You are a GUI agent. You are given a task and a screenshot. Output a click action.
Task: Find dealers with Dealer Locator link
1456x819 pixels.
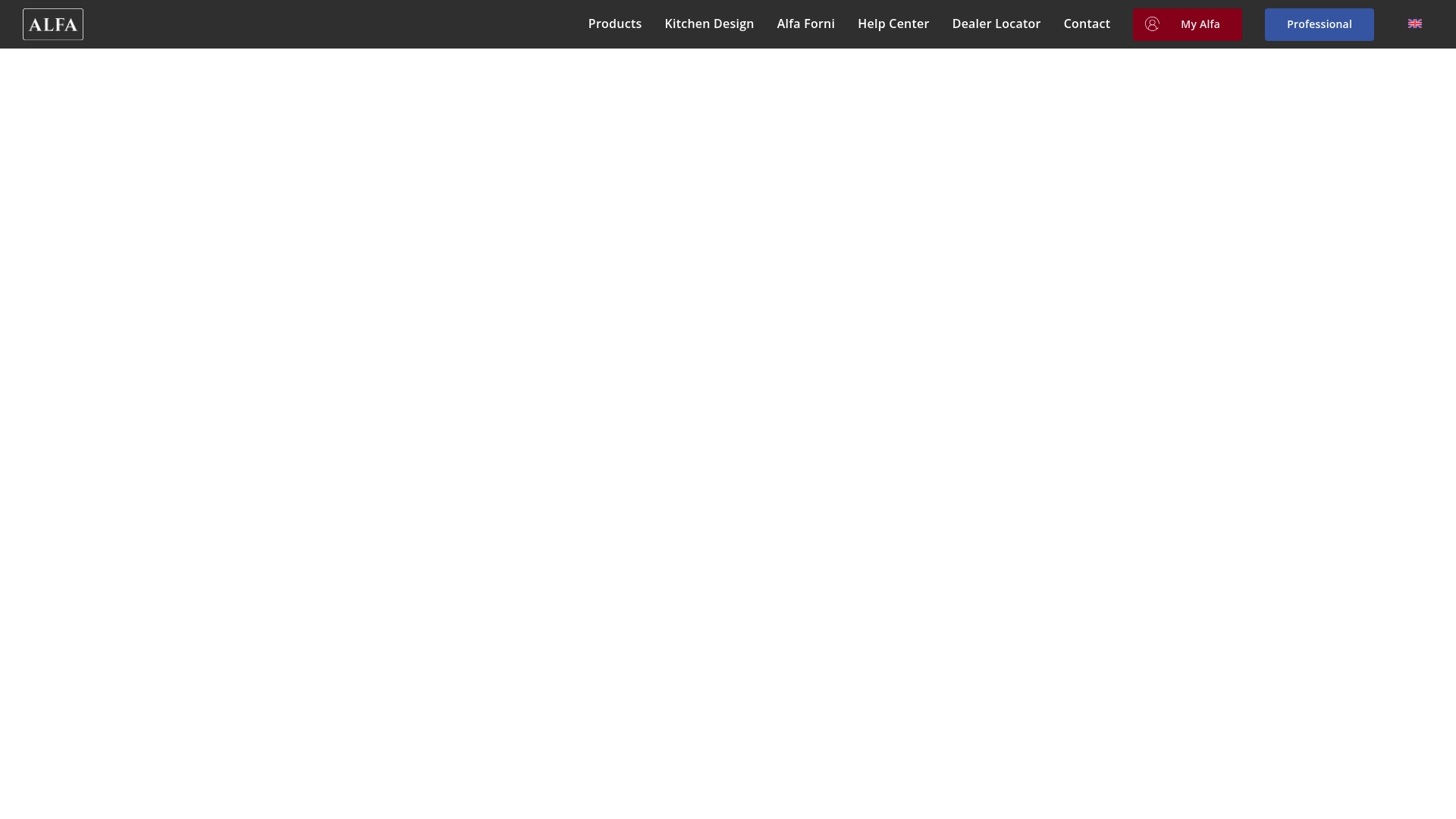996,24
